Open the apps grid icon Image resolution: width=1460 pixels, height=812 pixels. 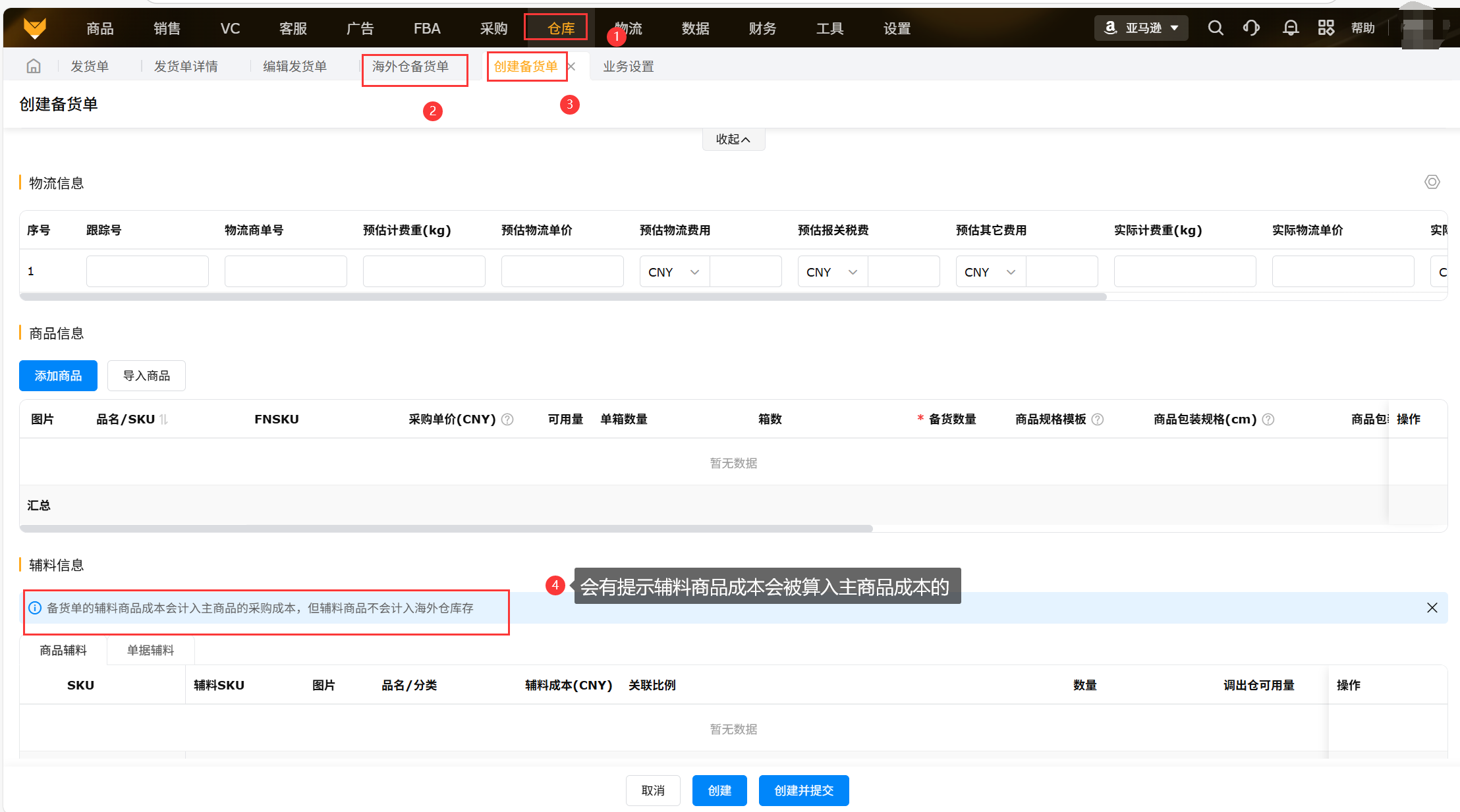point(1326,28)
